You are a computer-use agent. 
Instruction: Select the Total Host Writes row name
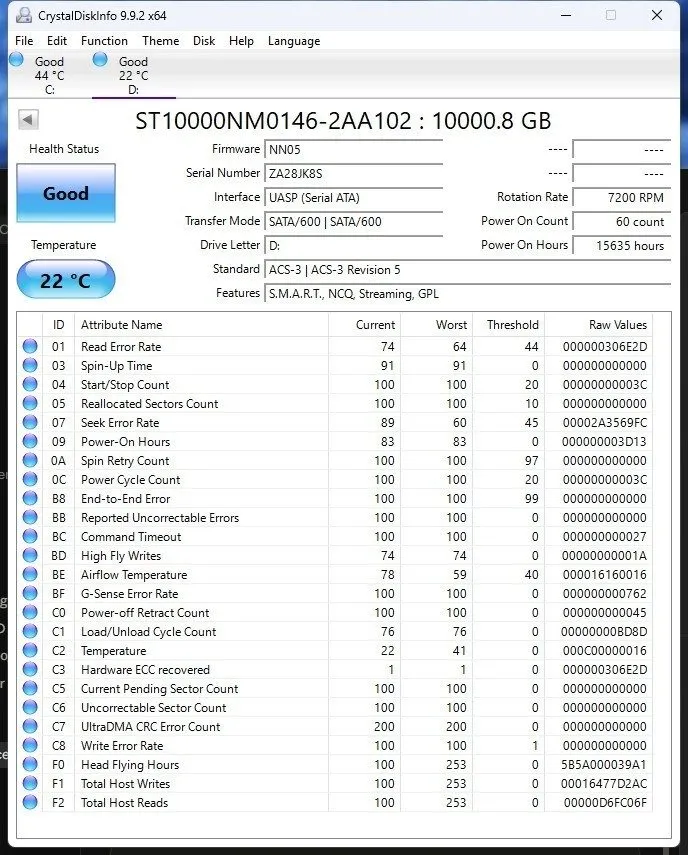pos(125,784)
